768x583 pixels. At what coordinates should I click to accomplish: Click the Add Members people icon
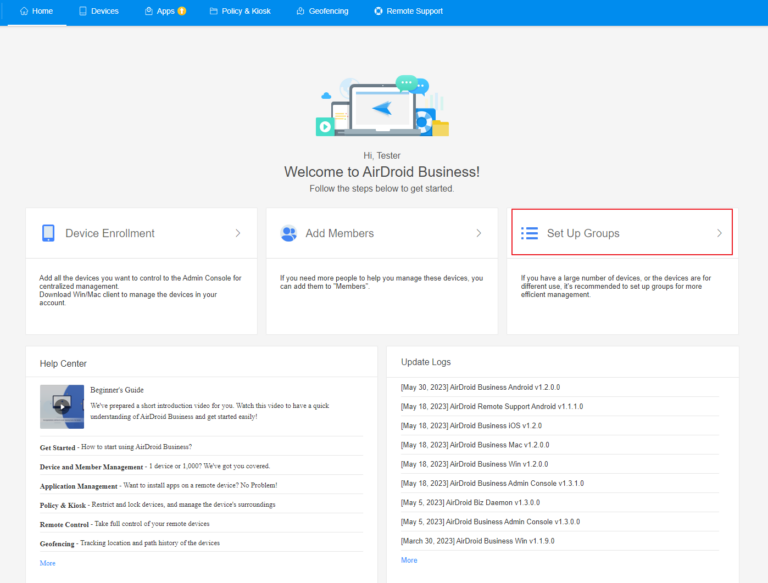coord(288,233)
